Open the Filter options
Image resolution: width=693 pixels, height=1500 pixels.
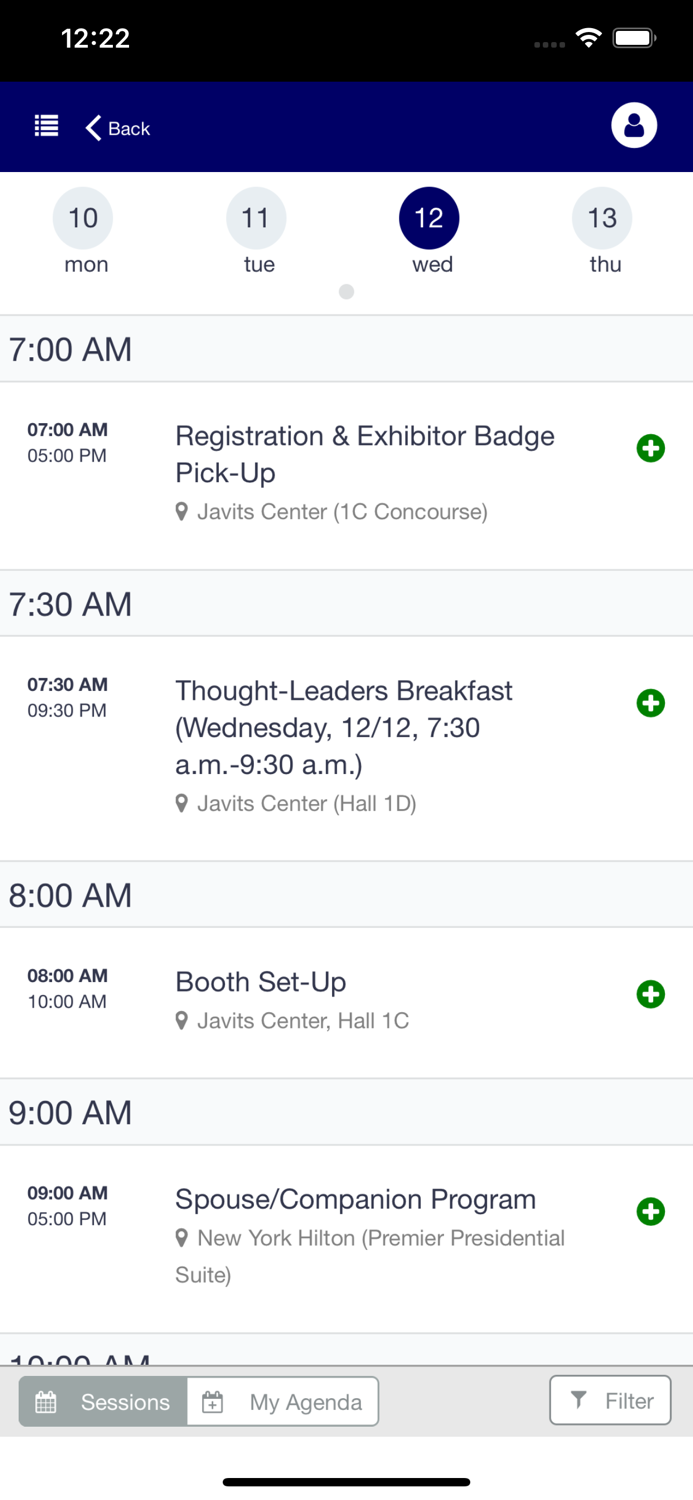610,1401
